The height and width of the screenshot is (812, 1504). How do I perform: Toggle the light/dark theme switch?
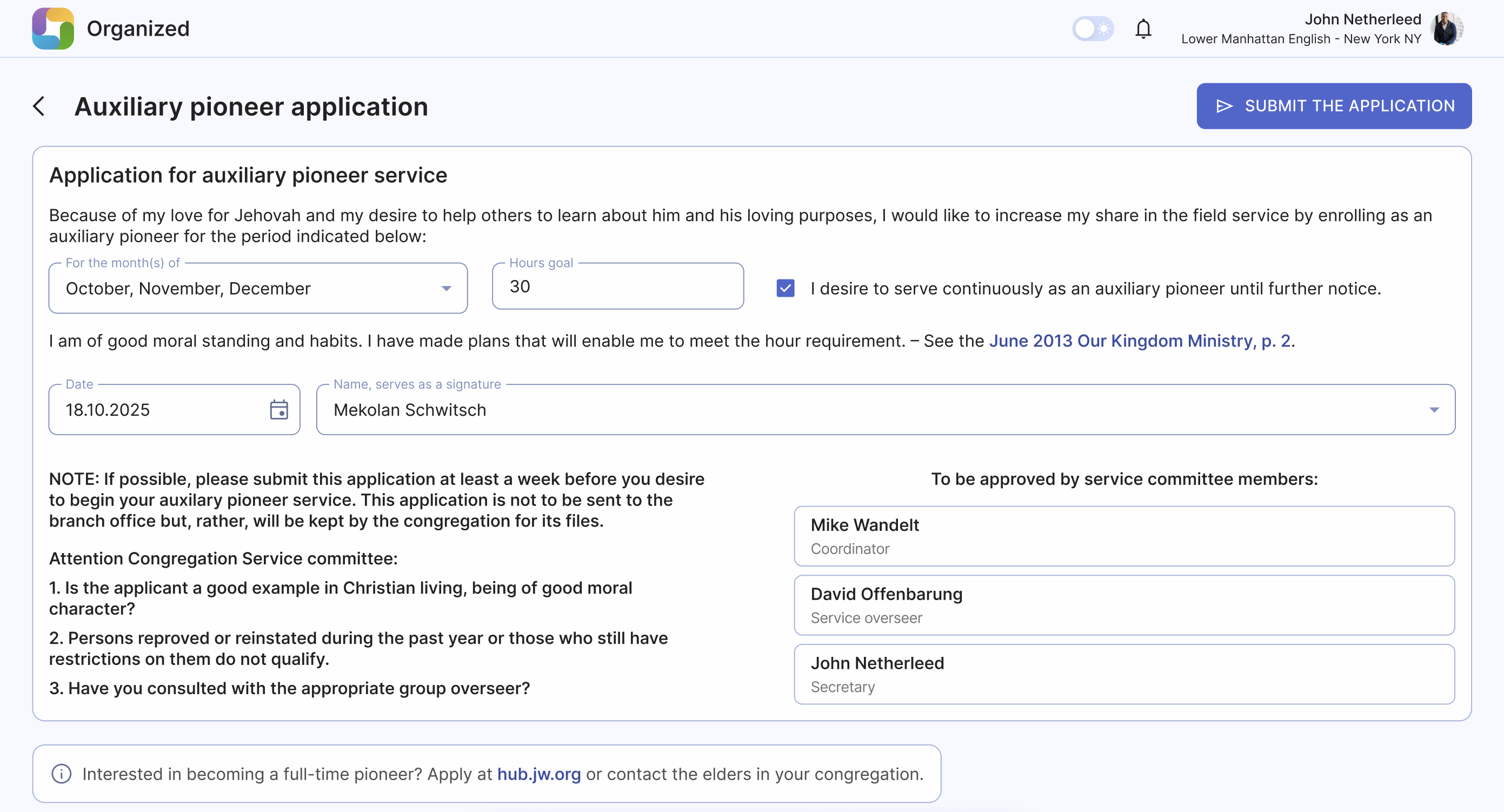pyautogui.click(x=1093, y=29)
